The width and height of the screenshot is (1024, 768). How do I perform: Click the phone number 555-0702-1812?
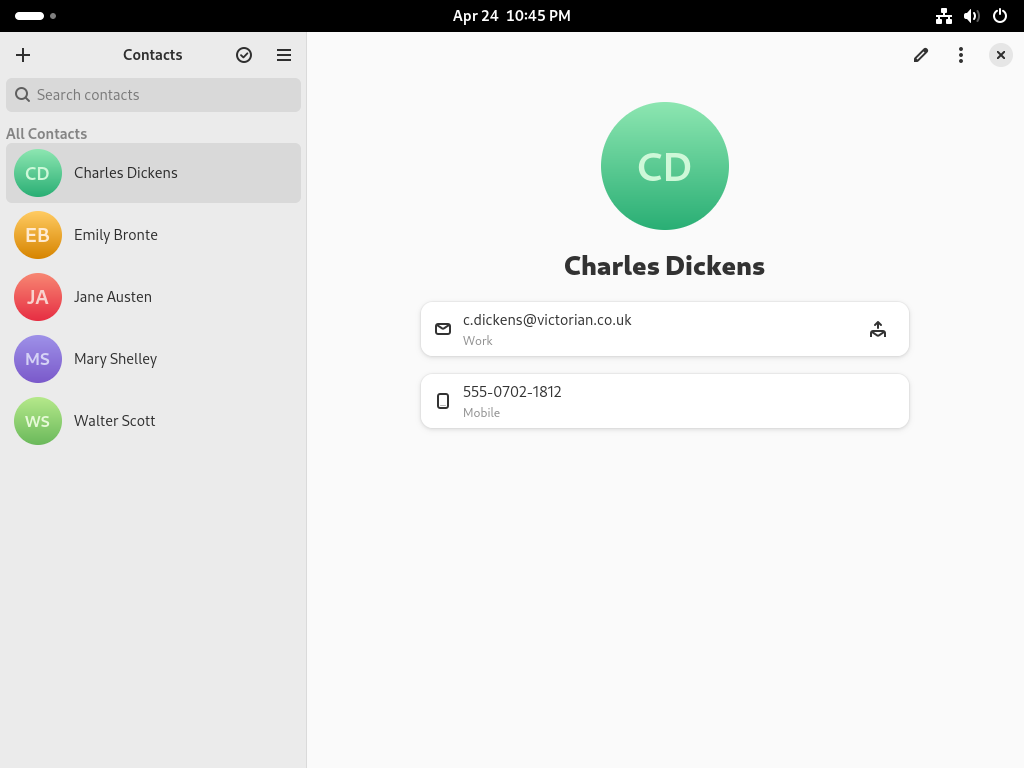pos(512,392)
